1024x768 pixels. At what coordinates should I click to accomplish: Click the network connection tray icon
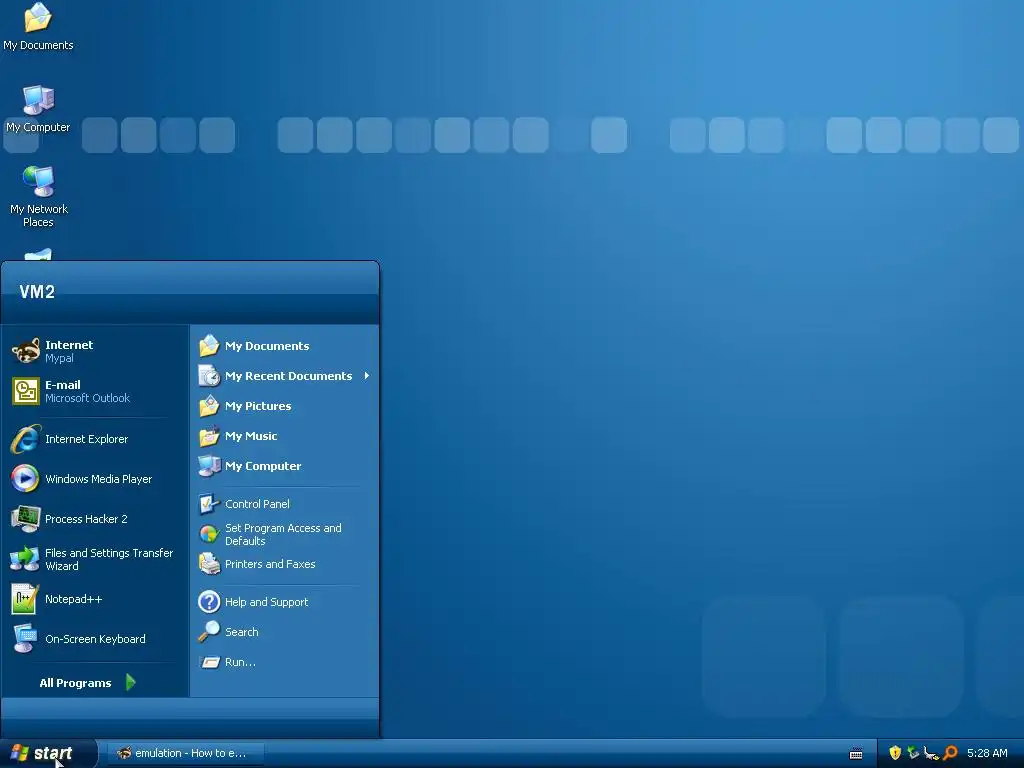pos(931,753)
